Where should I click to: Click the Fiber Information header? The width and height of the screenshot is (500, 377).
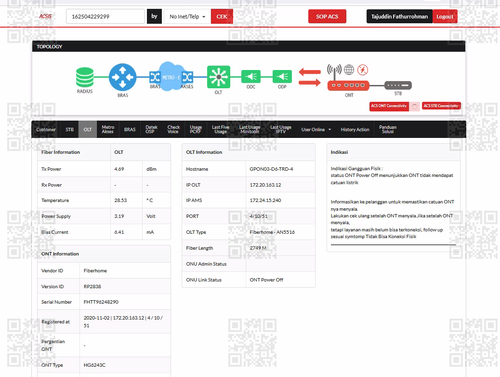click(61, 152)
